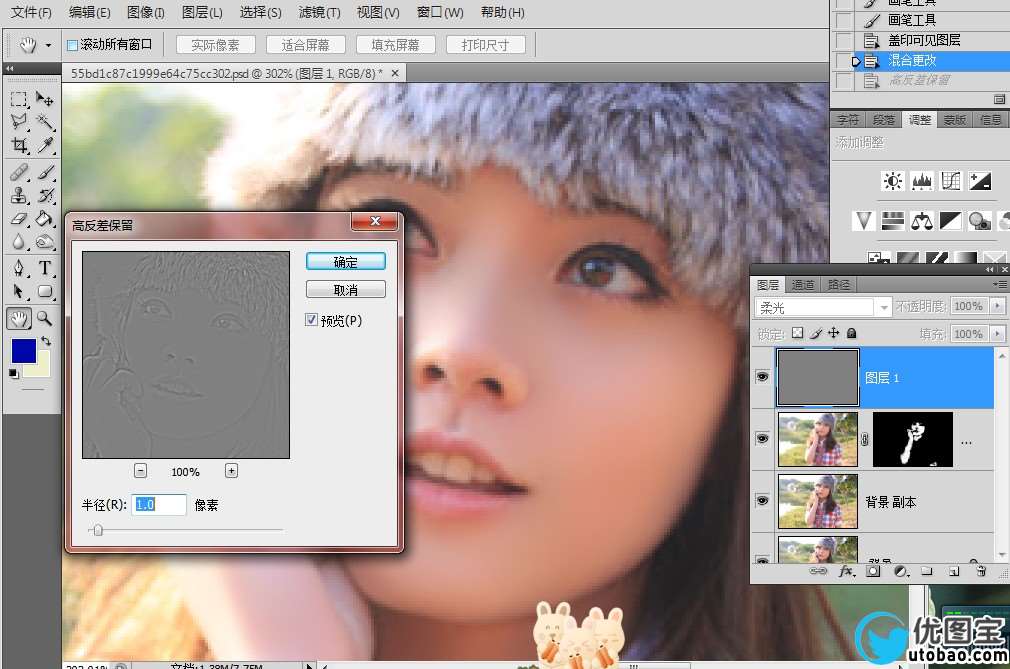Select the Eyedropper tool
Image resolution: width=1010 pixels, height=669 pixels.
tap(44, 146)
